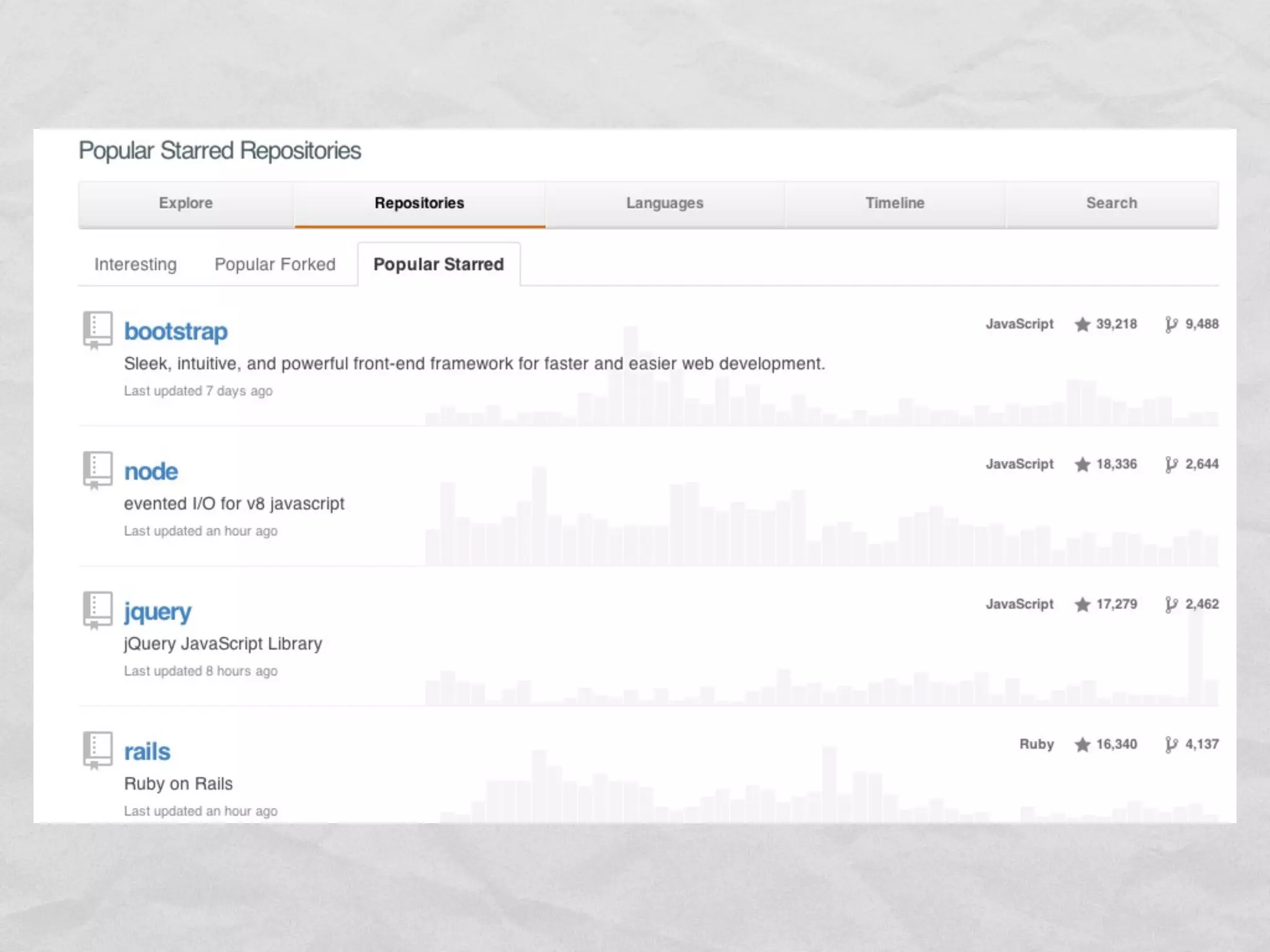
Task: Click the star icon for bootstrap
Action: click(1082, 324)
